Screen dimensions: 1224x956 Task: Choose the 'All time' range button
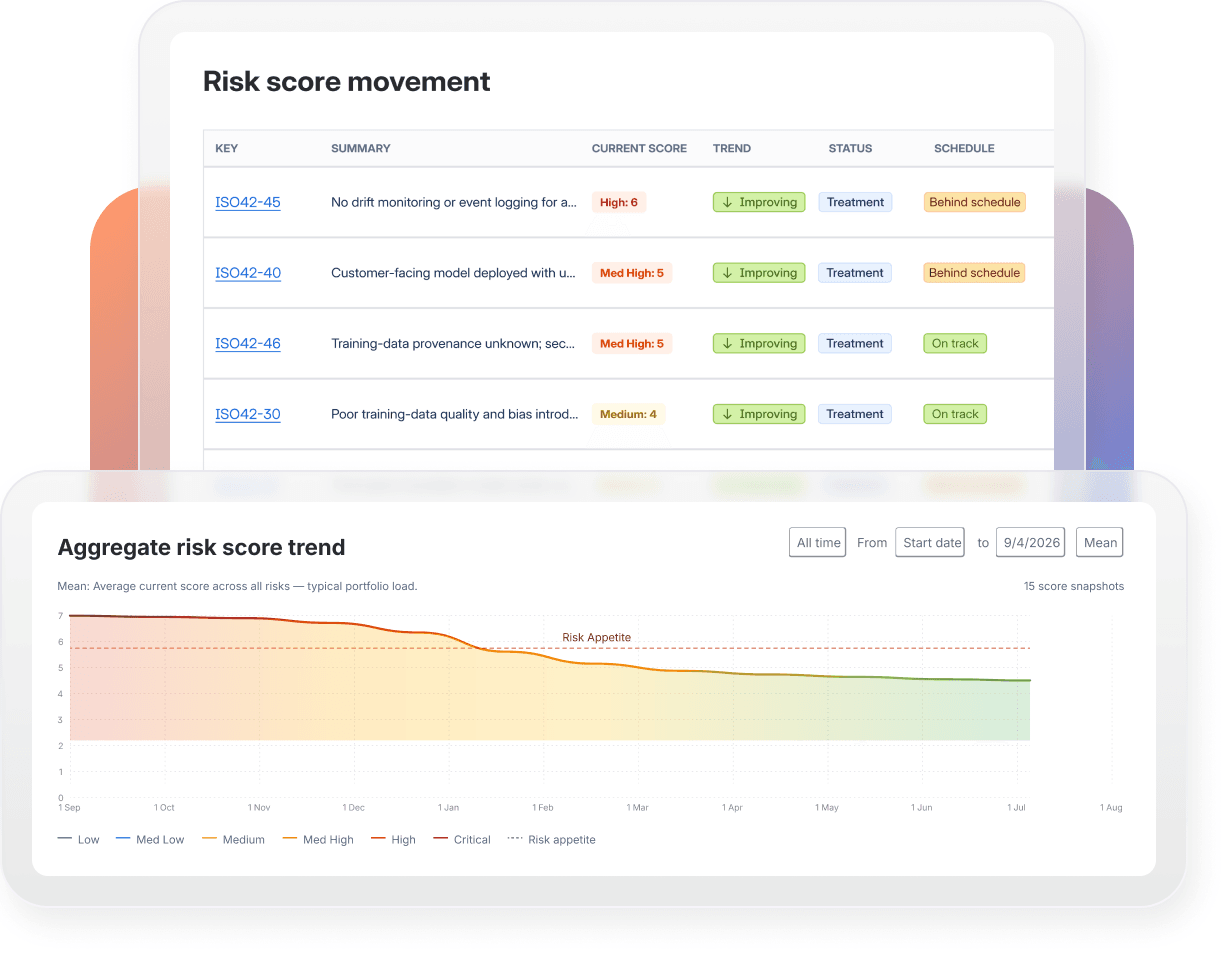[x=818, y=542]
